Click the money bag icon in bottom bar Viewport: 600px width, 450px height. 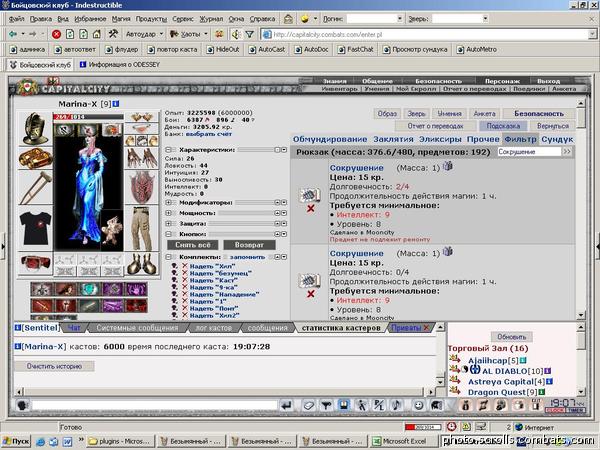coord(465,405)
